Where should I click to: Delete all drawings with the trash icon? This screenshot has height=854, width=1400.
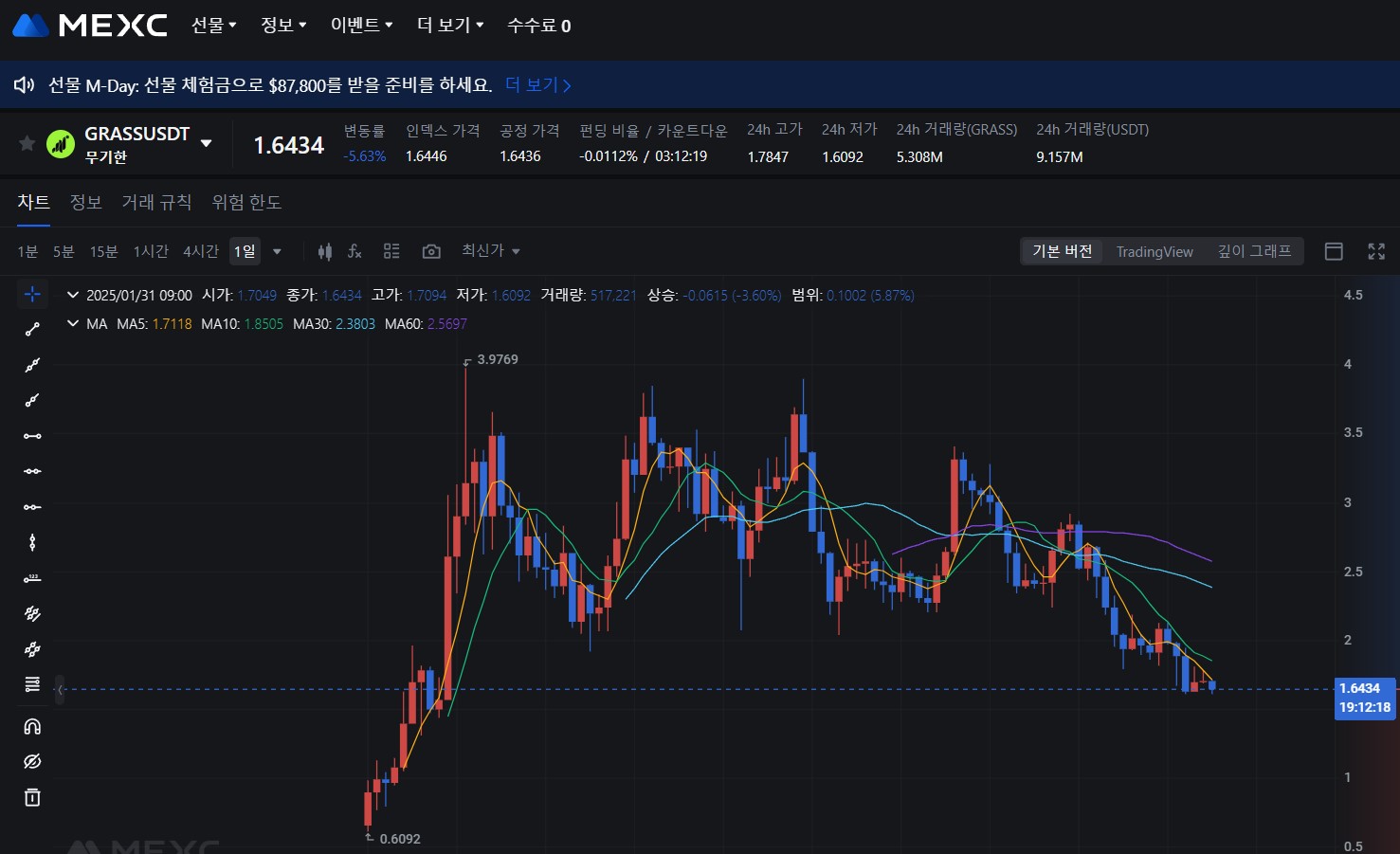(32, 797)
